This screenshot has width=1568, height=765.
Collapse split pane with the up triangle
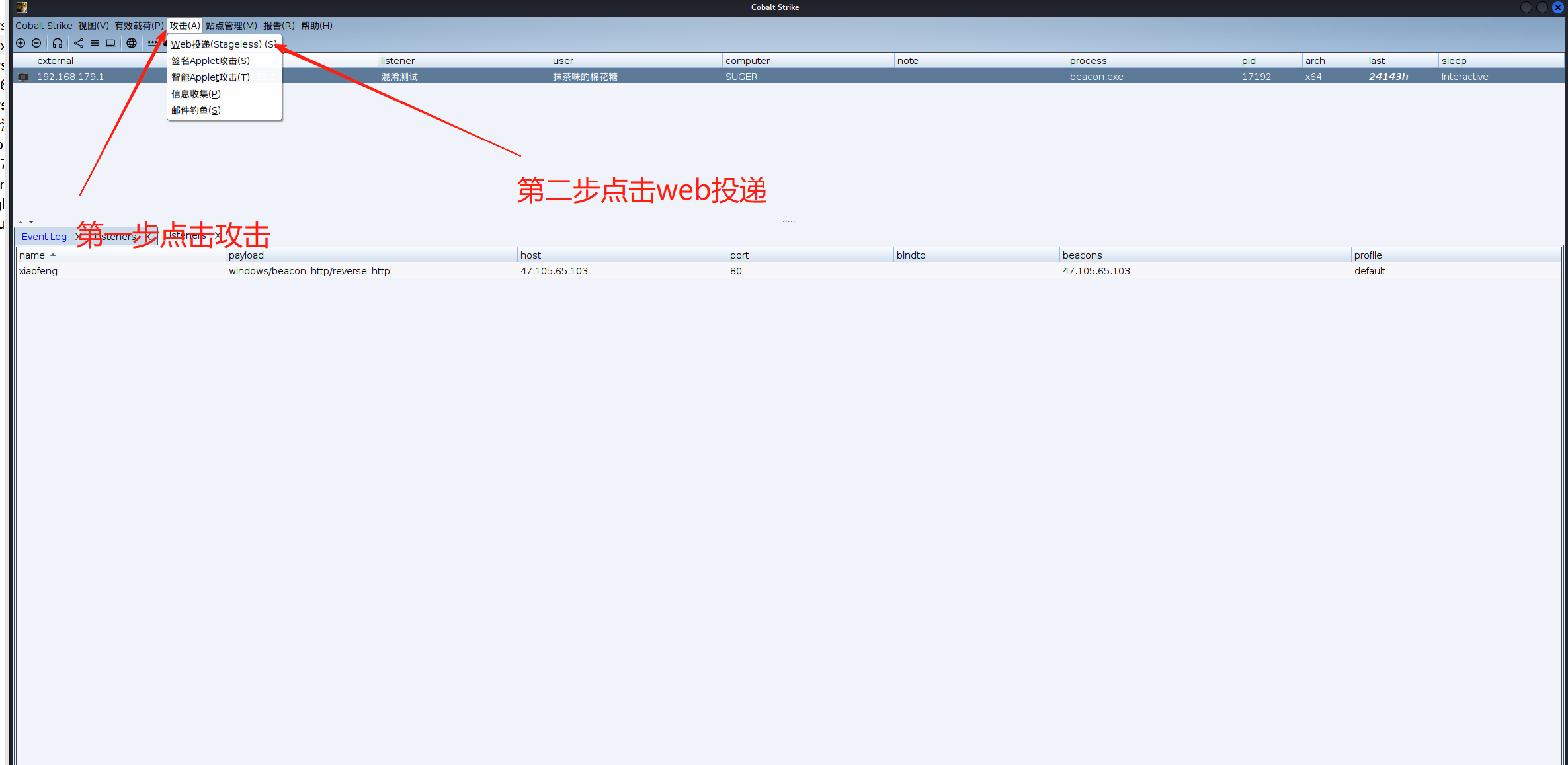coord(21,223)
